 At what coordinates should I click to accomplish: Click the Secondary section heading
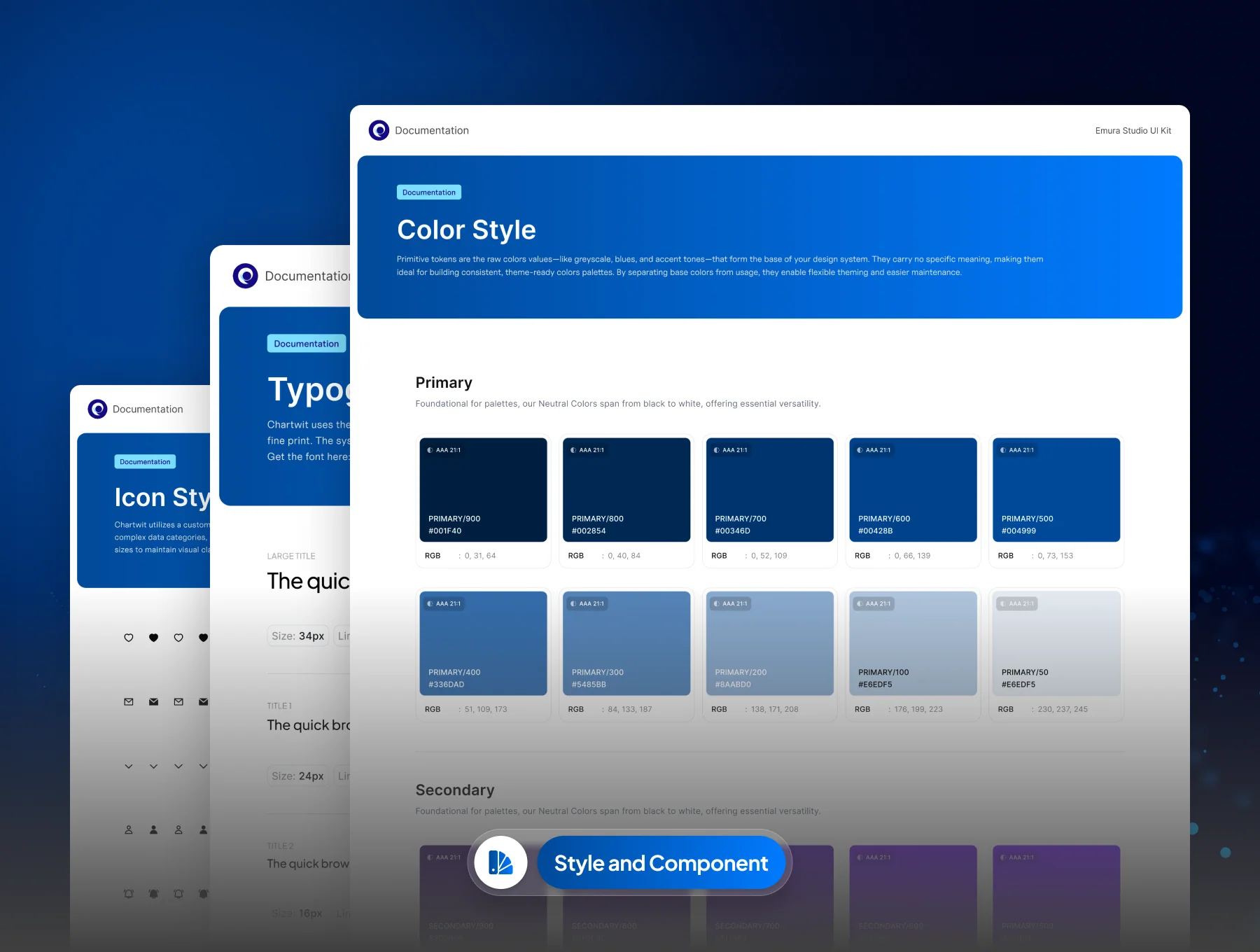(455, 790)
